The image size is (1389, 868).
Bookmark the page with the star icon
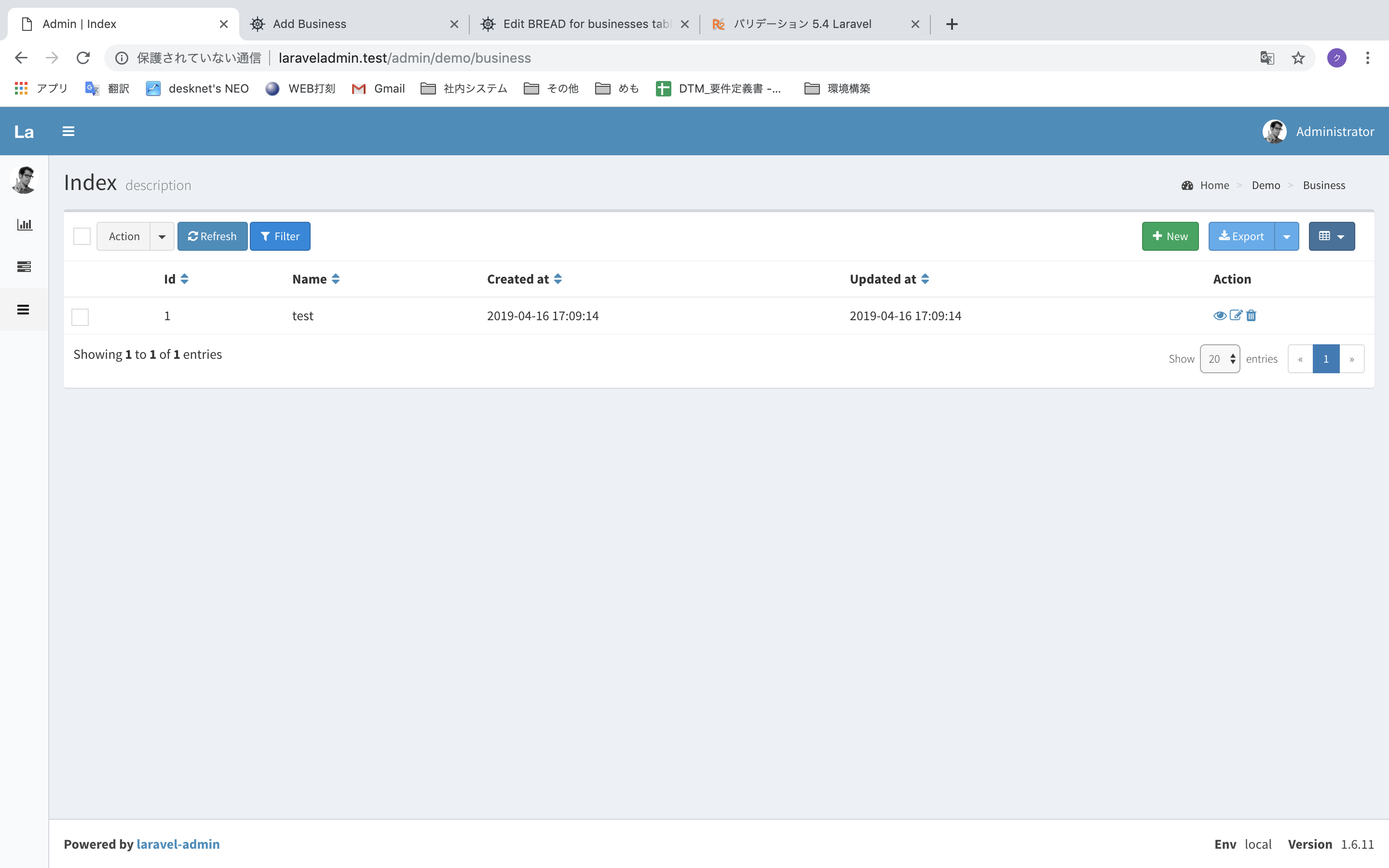tap(1298, 58)
